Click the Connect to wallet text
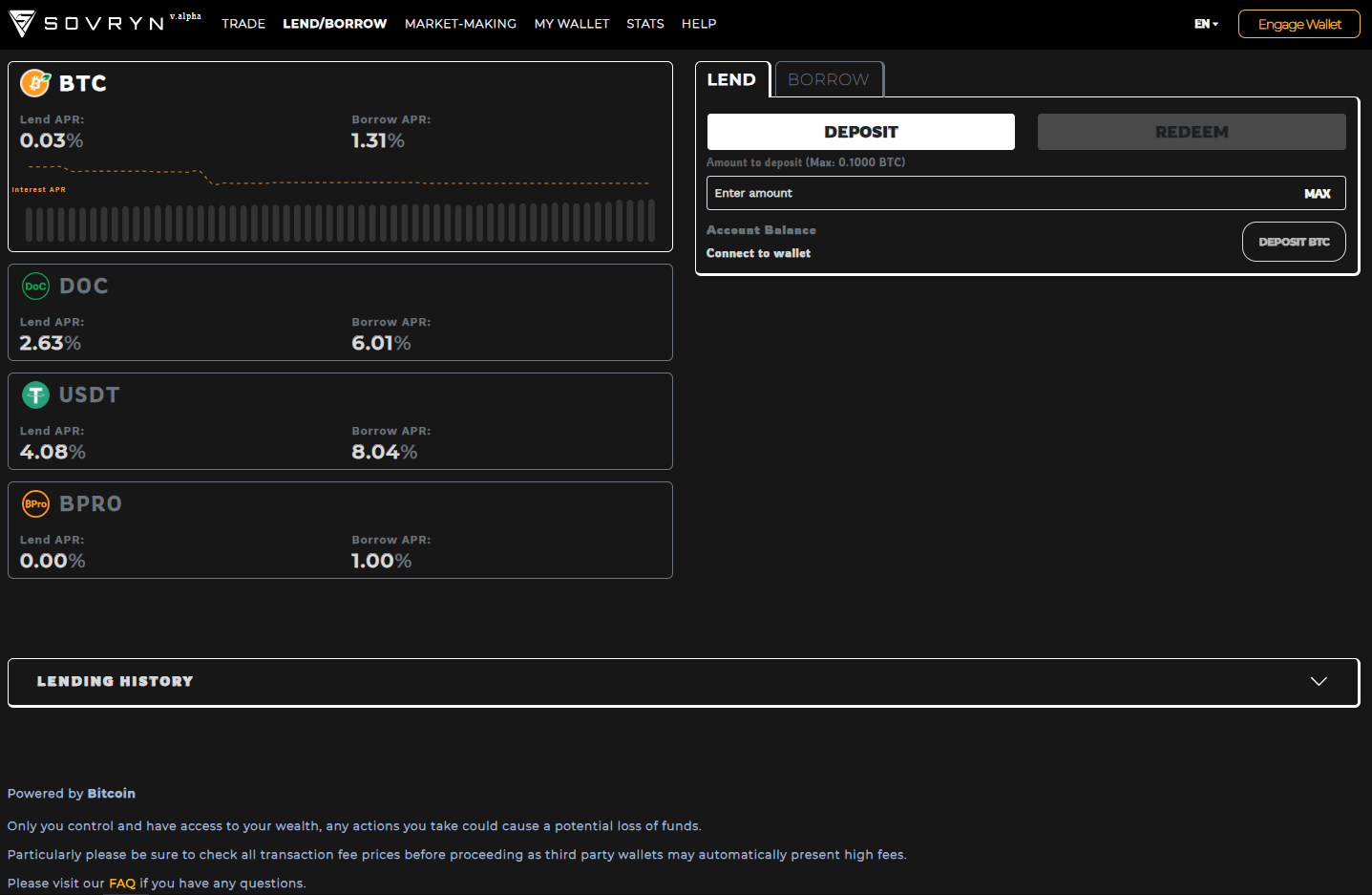Image resolution: width=1372 pixels, height=895 pixels. (x=758, y=253)
